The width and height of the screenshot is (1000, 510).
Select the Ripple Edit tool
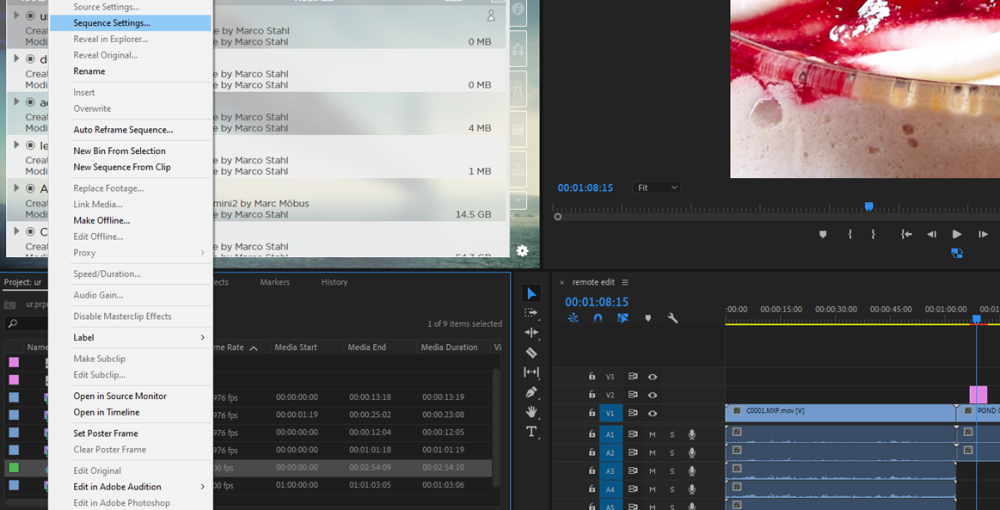coord(531,332)
